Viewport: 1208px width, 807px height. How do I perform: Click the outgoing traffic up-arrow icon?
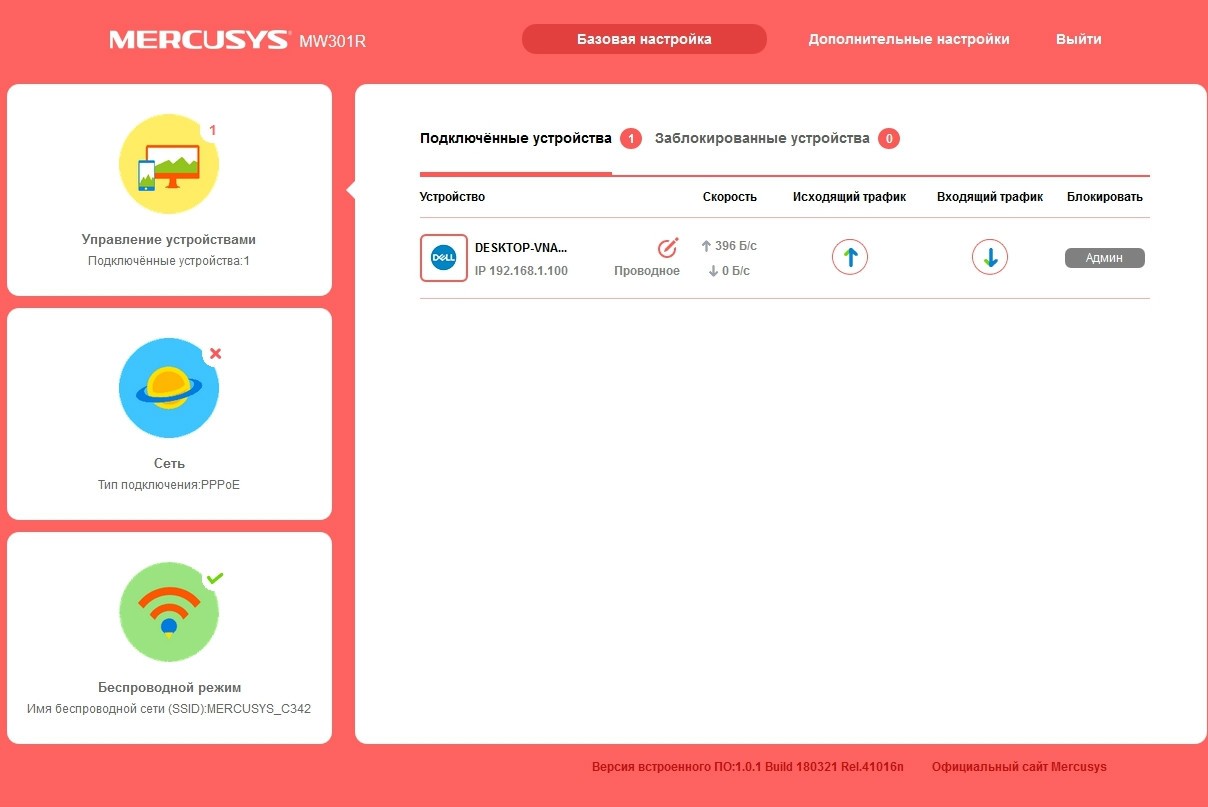coord(849,258)
